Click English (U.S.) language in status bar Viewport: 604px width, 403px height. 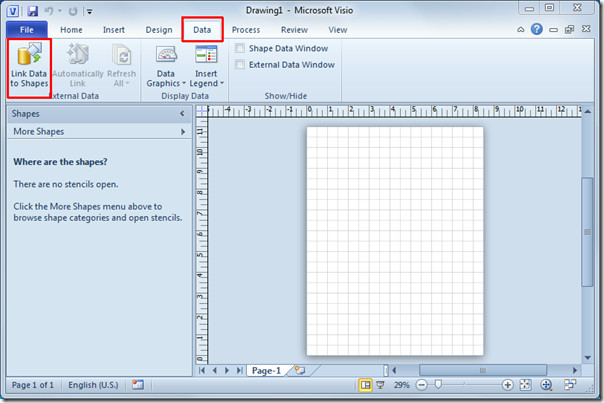[93, 385]
